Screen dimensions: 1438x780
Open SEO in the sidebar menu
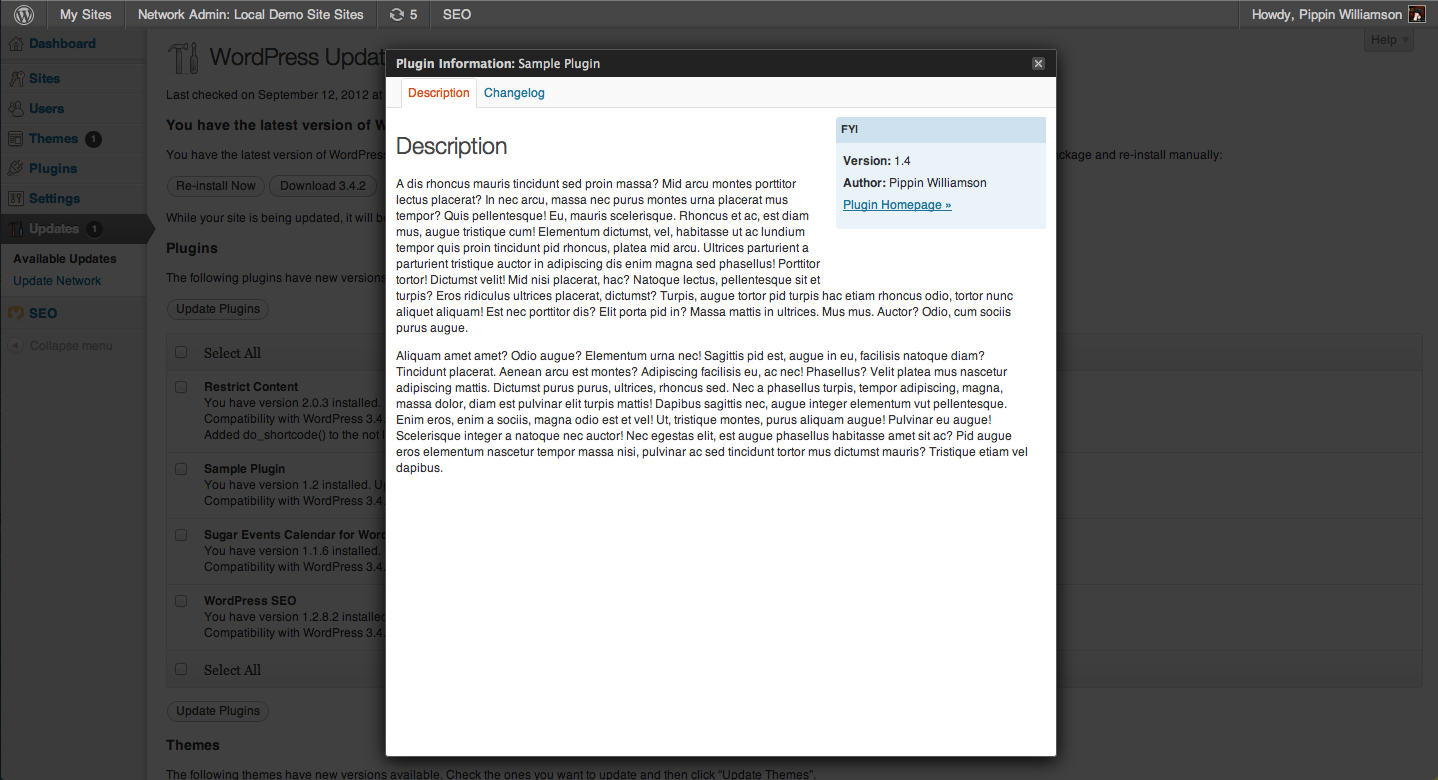(43, 313)
